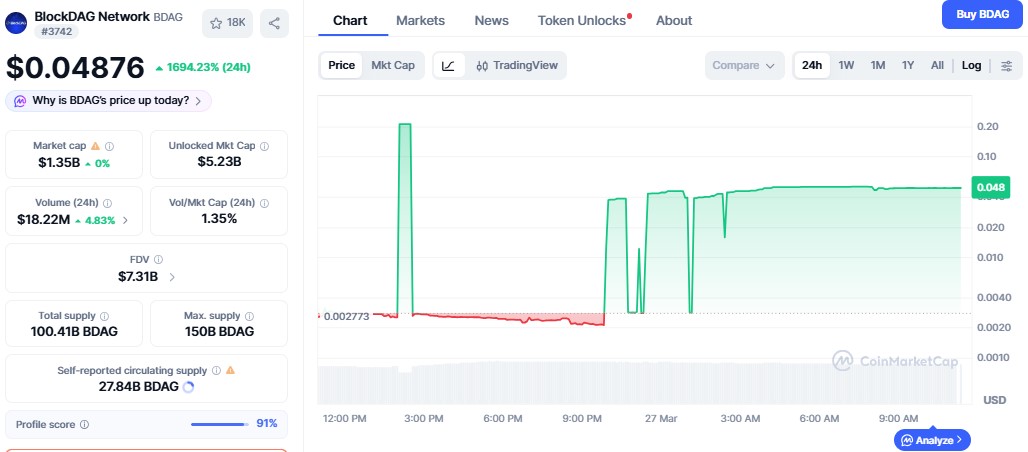Open the Markets tab
This screenshot has height=452, width=1028.
tap(420, 21)
